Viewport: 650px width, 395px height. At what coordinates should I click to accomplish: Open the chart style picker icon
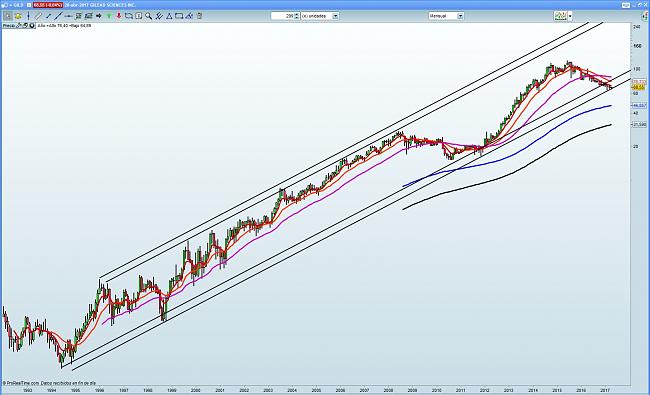[x=560, y=16]
